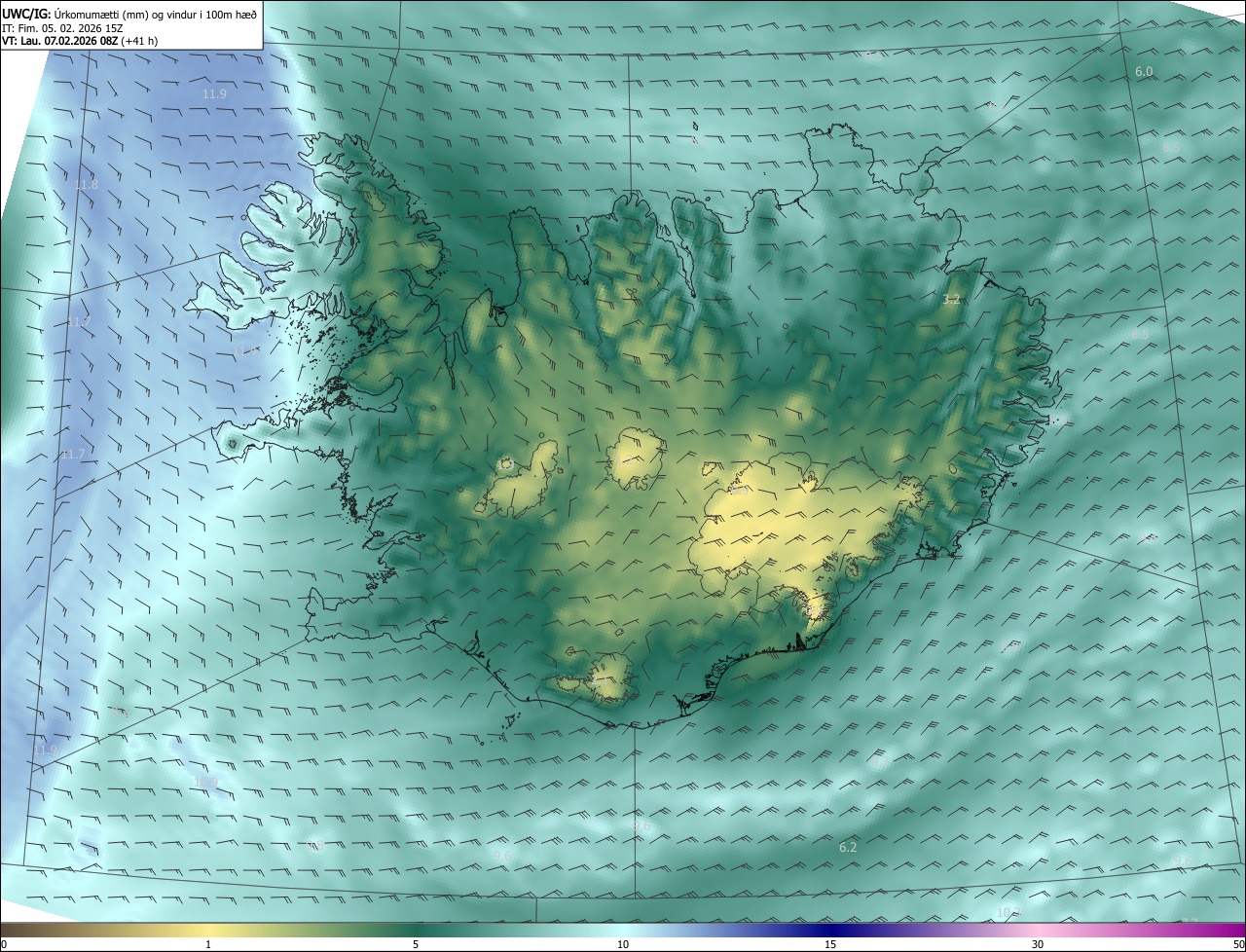The width and height of the screenshot is (1246, 952).
Task: Click the small Grímsey island outline north of Iceland
Action: 697,126
